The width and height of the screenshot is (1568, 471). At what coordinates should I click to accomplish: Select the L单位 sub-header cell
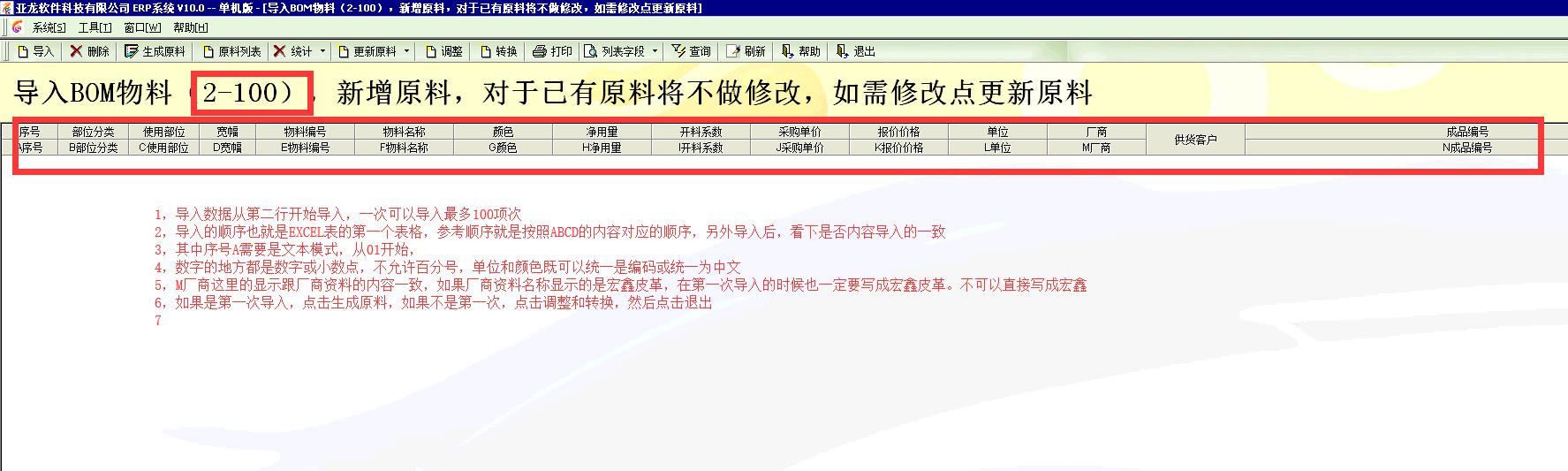click(997, 148)
